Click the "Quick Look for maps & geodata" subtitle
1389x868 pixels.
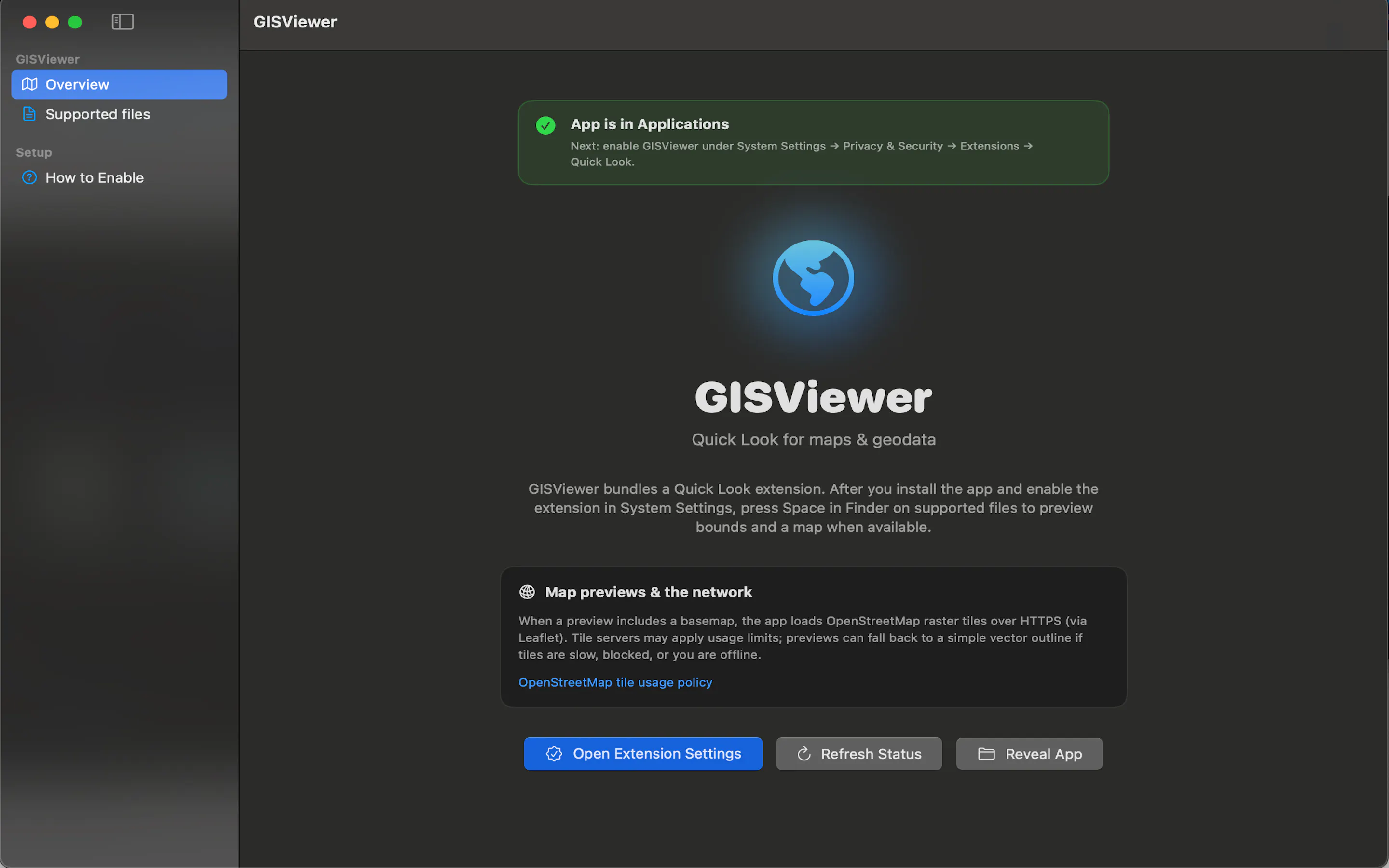point(814,439)
